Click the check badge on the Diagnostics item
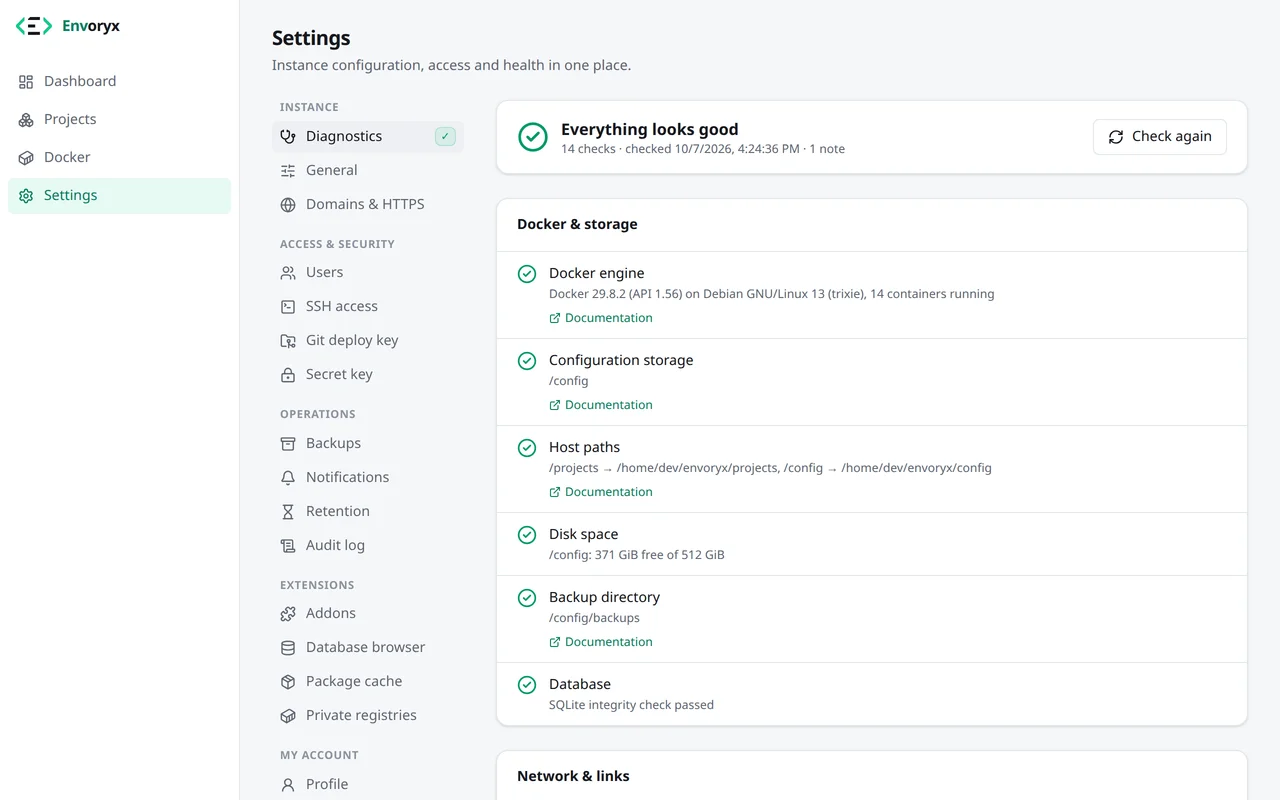Screen dimensions: 1280x800 pos(445,136)
